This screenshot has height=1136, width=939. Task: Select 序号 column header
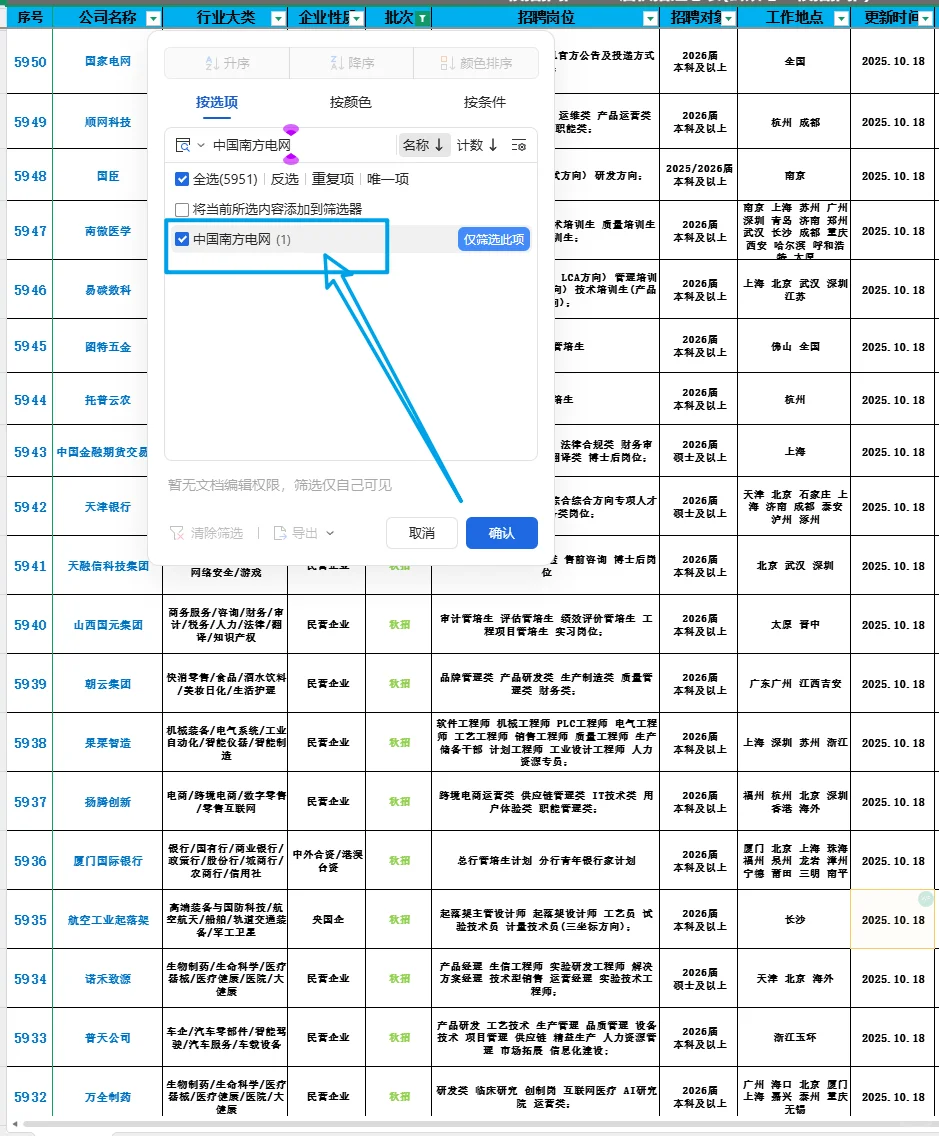(30, 17)
